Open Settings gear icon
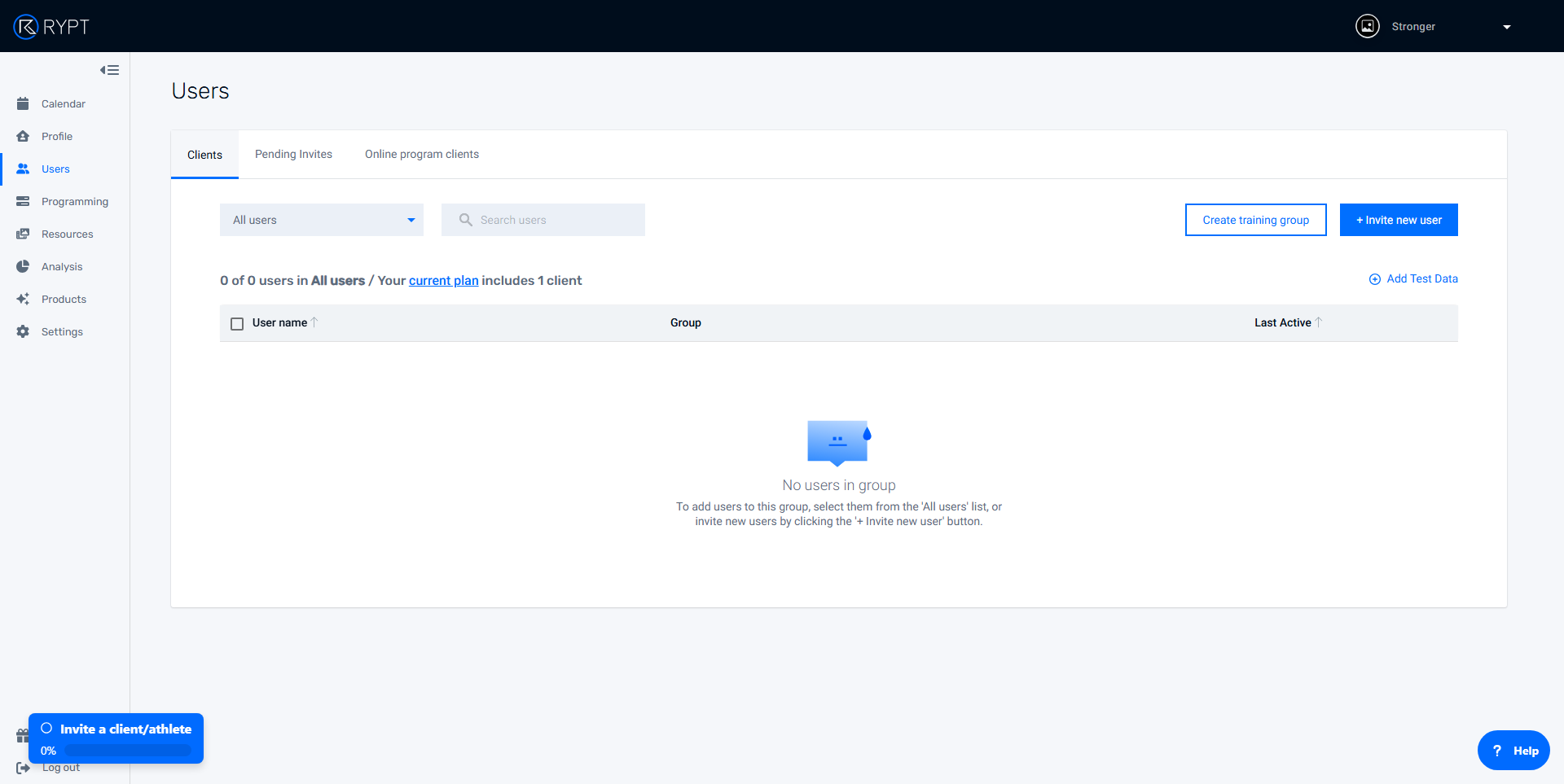This screenshot has height=784, width=1564. coord(23,331)
